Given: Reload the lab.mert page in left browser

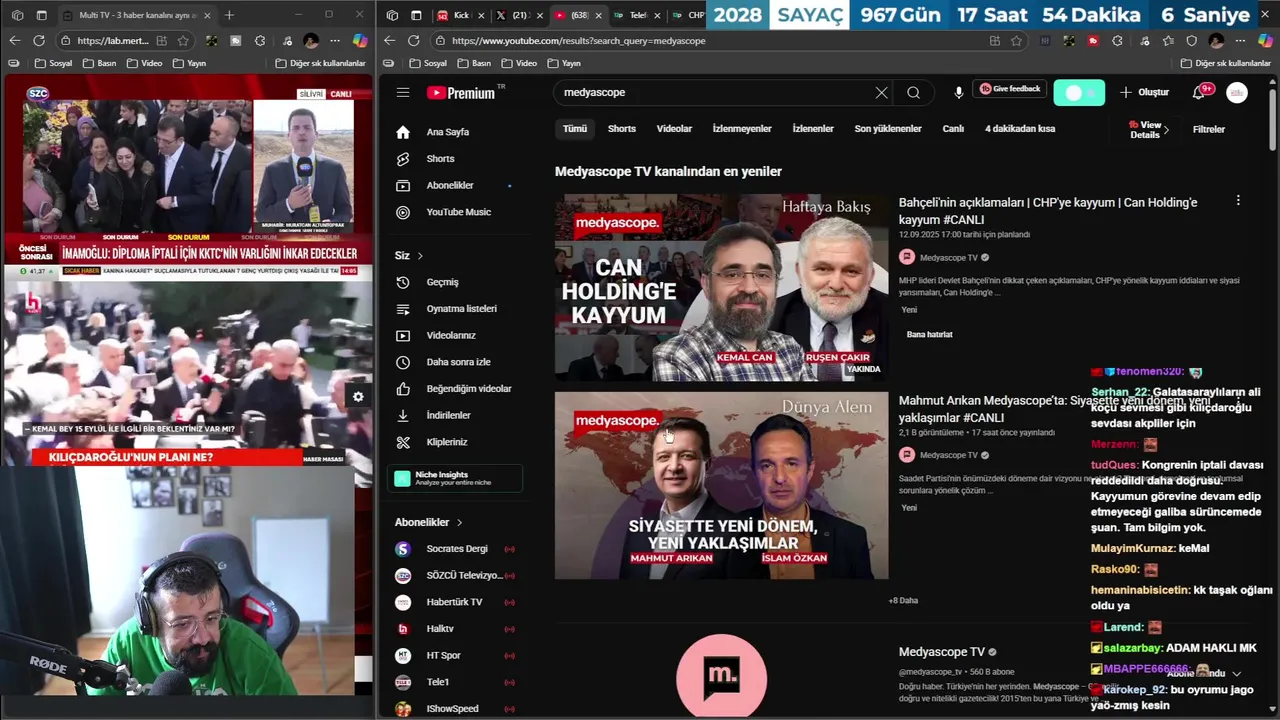Looking at the screenshot, I should (x=38, y=40).
